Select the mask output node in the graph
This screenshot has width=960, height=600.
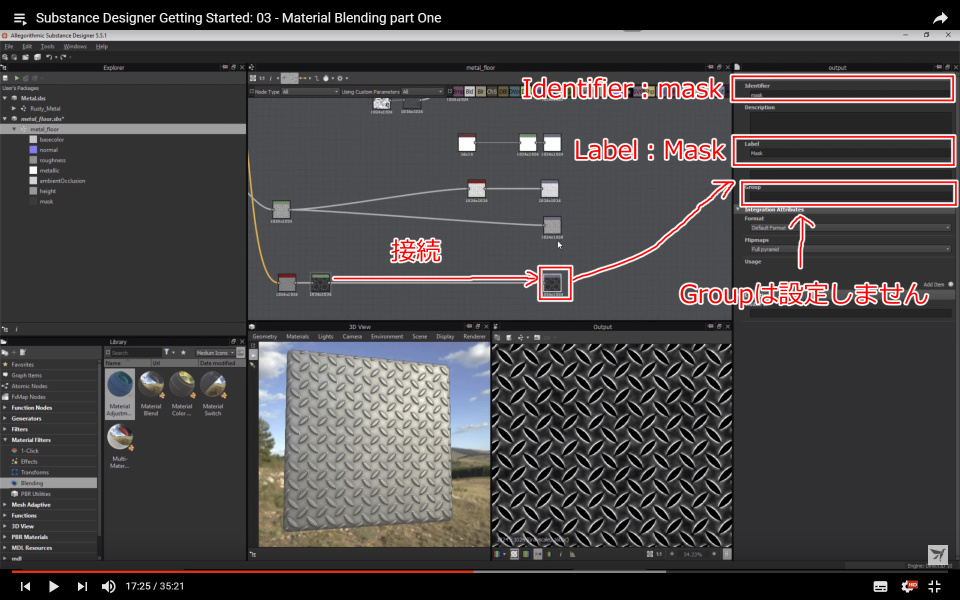[x=552, y=282]
